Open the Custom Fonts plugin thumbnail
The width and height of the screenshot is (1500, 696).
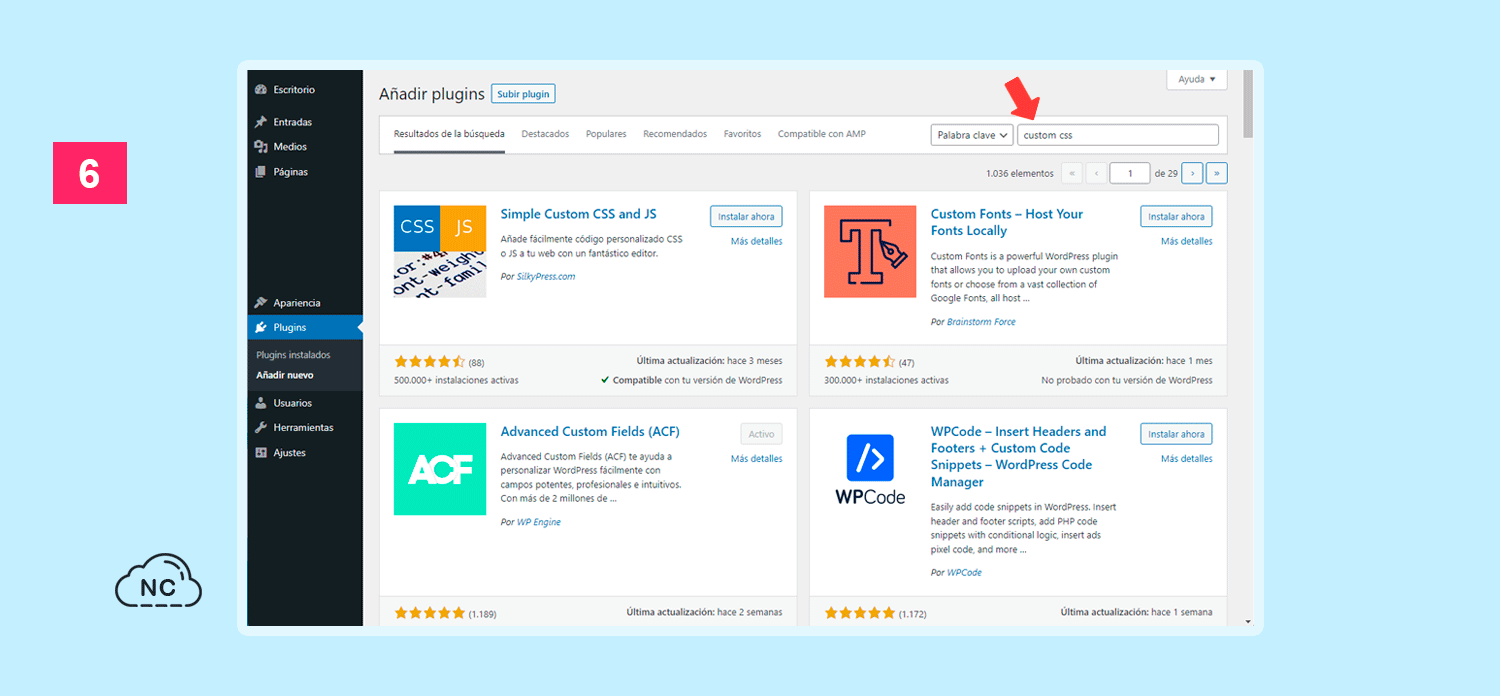coord(870,252)
